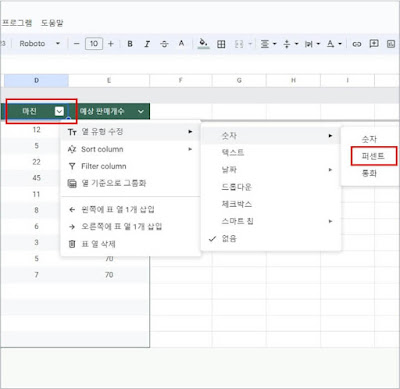Select cell with value 45
Screen dimensions: 400x389
pyautogui.click(x=36, y=178)
